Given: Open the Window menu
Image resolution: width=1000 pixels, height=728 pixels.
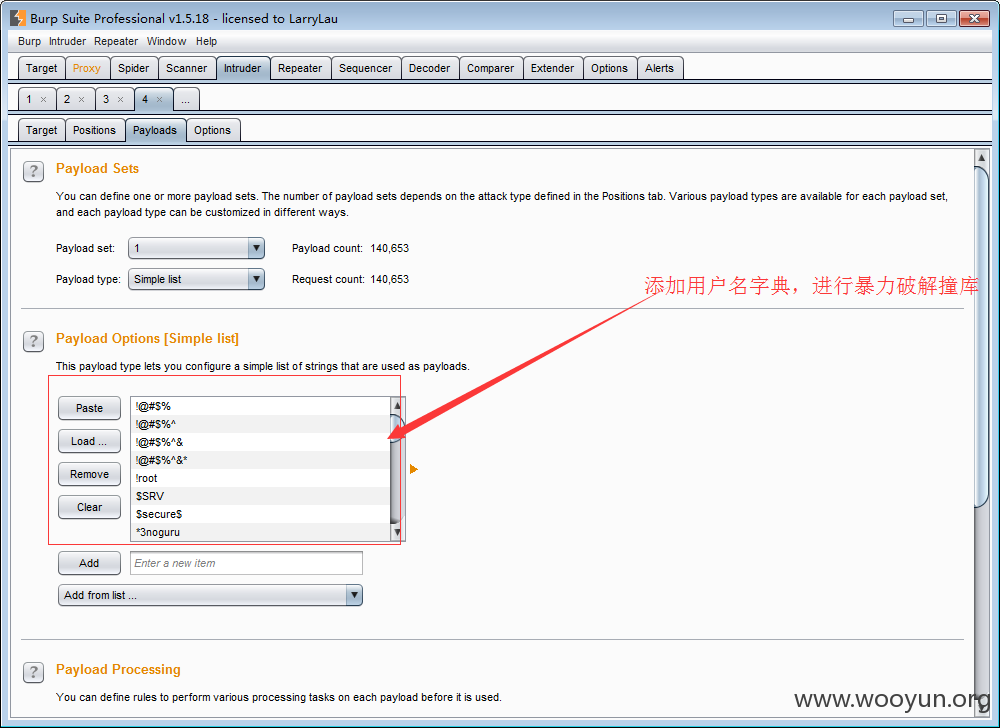Looking at the screenshot, I should coord(166,41).
